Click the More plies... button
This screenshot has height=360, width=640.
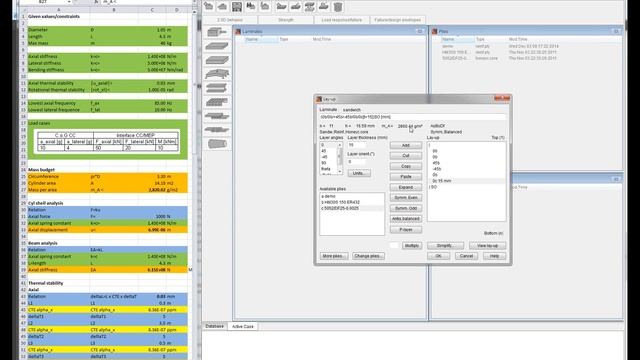click(x=334, y=256)
